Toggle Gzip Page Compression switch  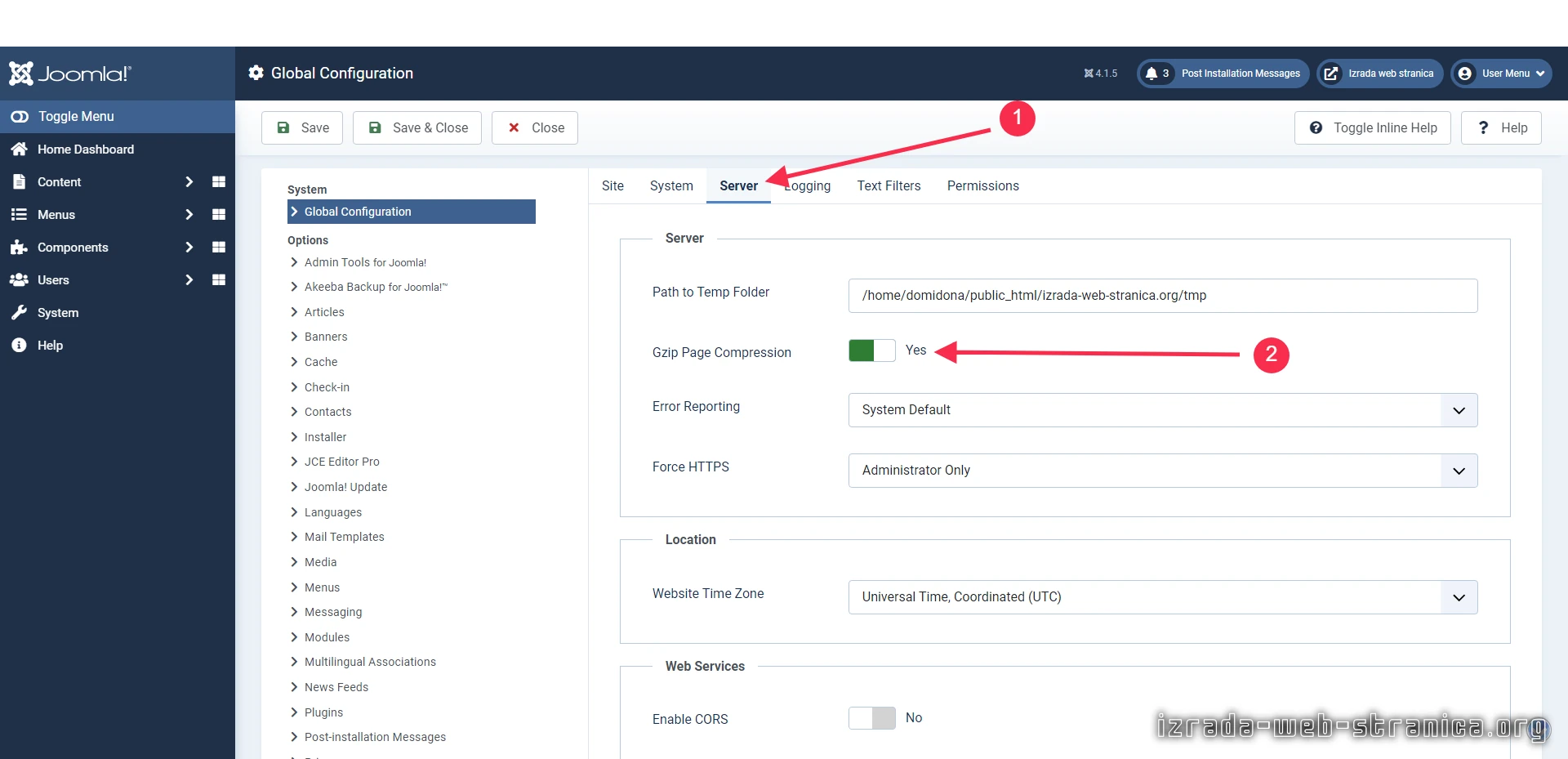click(872, 350)
